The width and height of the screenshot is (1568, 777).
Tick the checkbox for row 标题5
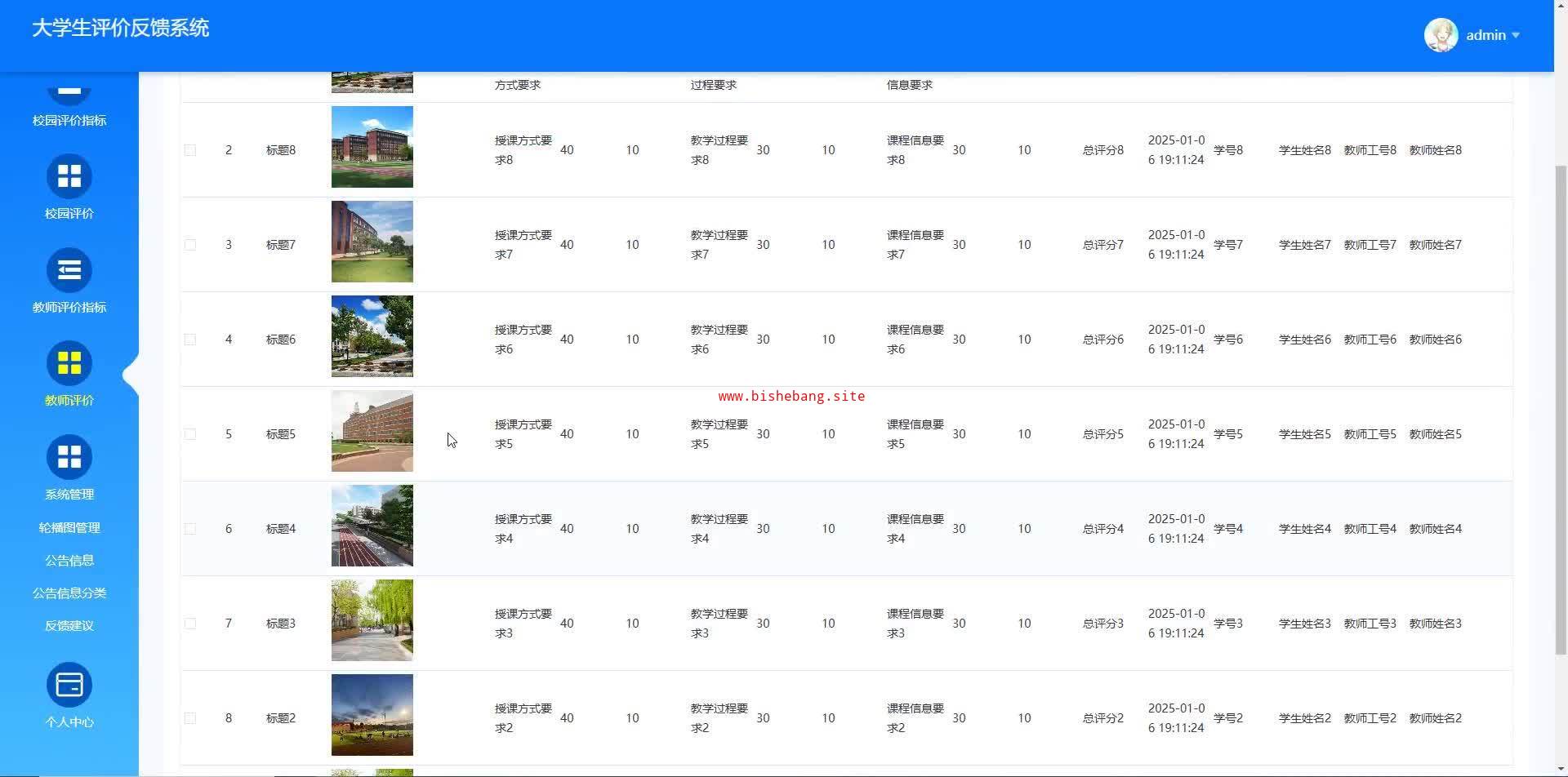click(x=190, y=434)
